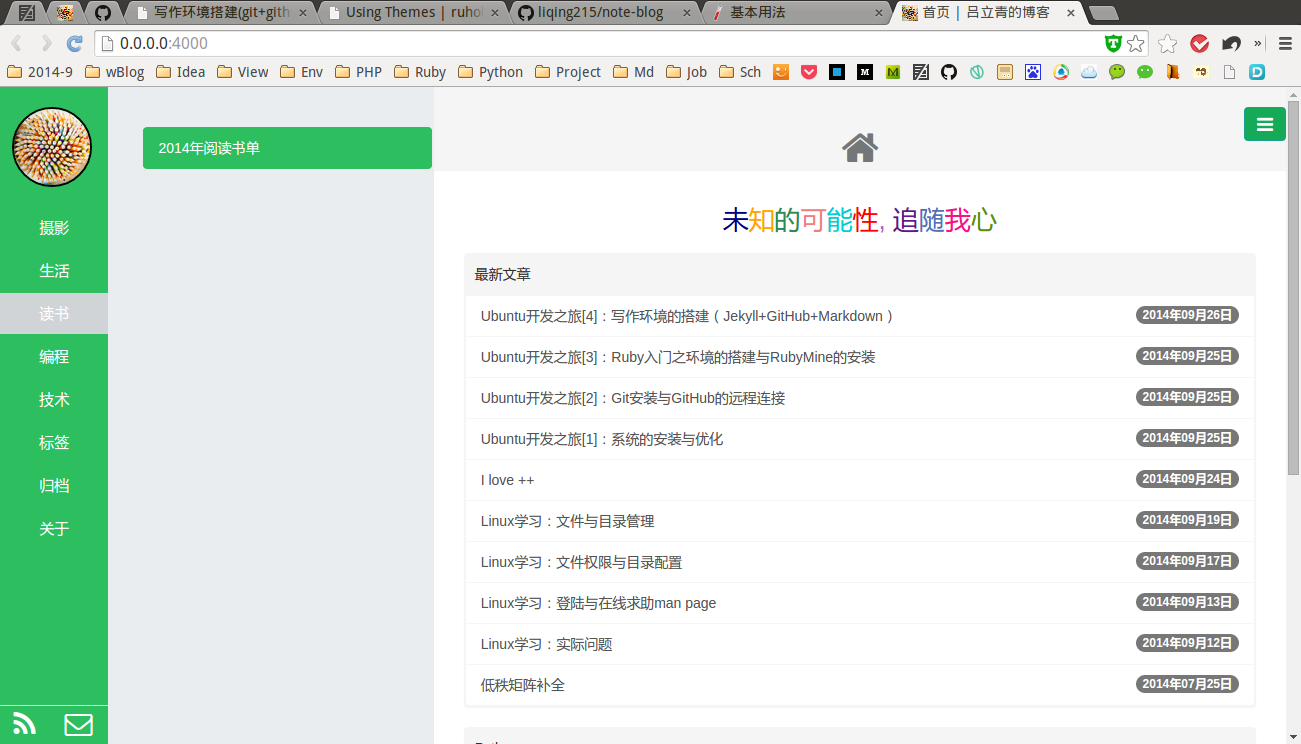Screen dimensions: 1301x744
Task: Open the Chrome main menu
Action: click(1286, 43)
